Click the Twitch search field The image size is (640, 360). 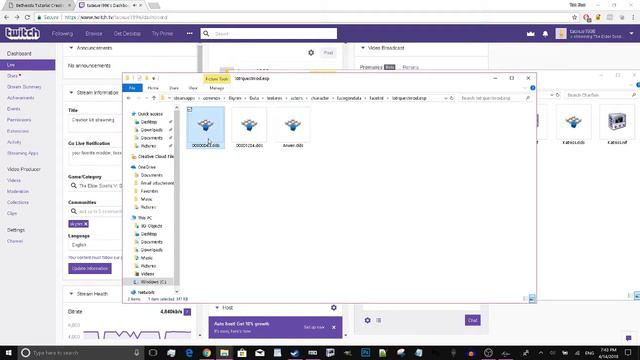[x=269, y=33]
